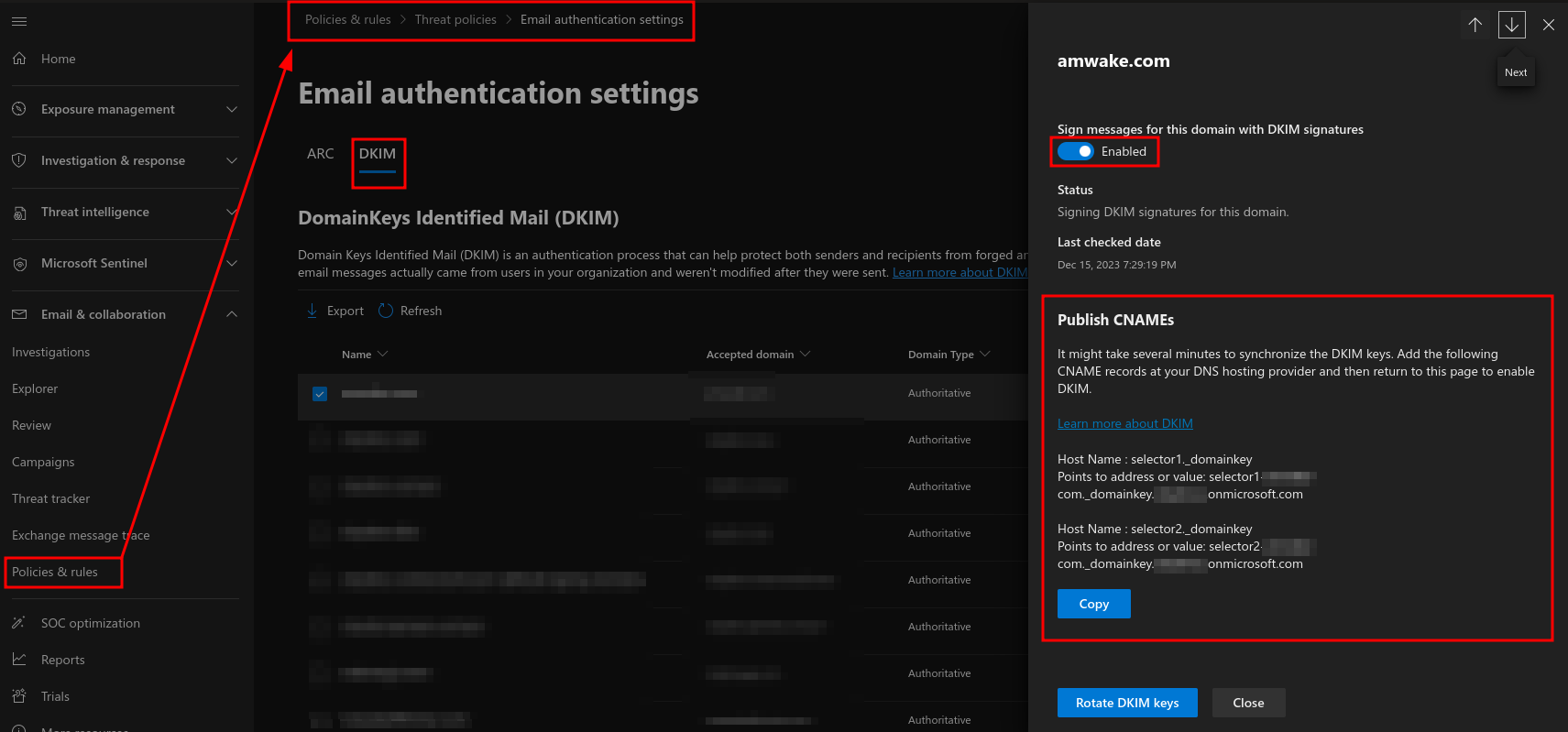This screenshot has height=732, width=1568.
Task: Click 'Host Name : selector1._domainkey' text
Action: click(x=1155, y=459)
